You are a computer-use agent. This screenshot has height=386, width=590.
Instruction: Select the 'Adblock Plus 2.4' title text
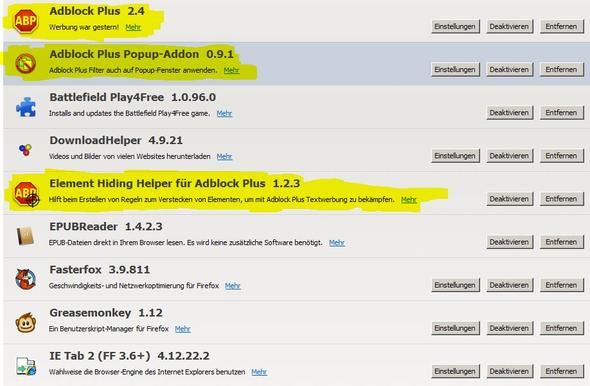point(97,11)
